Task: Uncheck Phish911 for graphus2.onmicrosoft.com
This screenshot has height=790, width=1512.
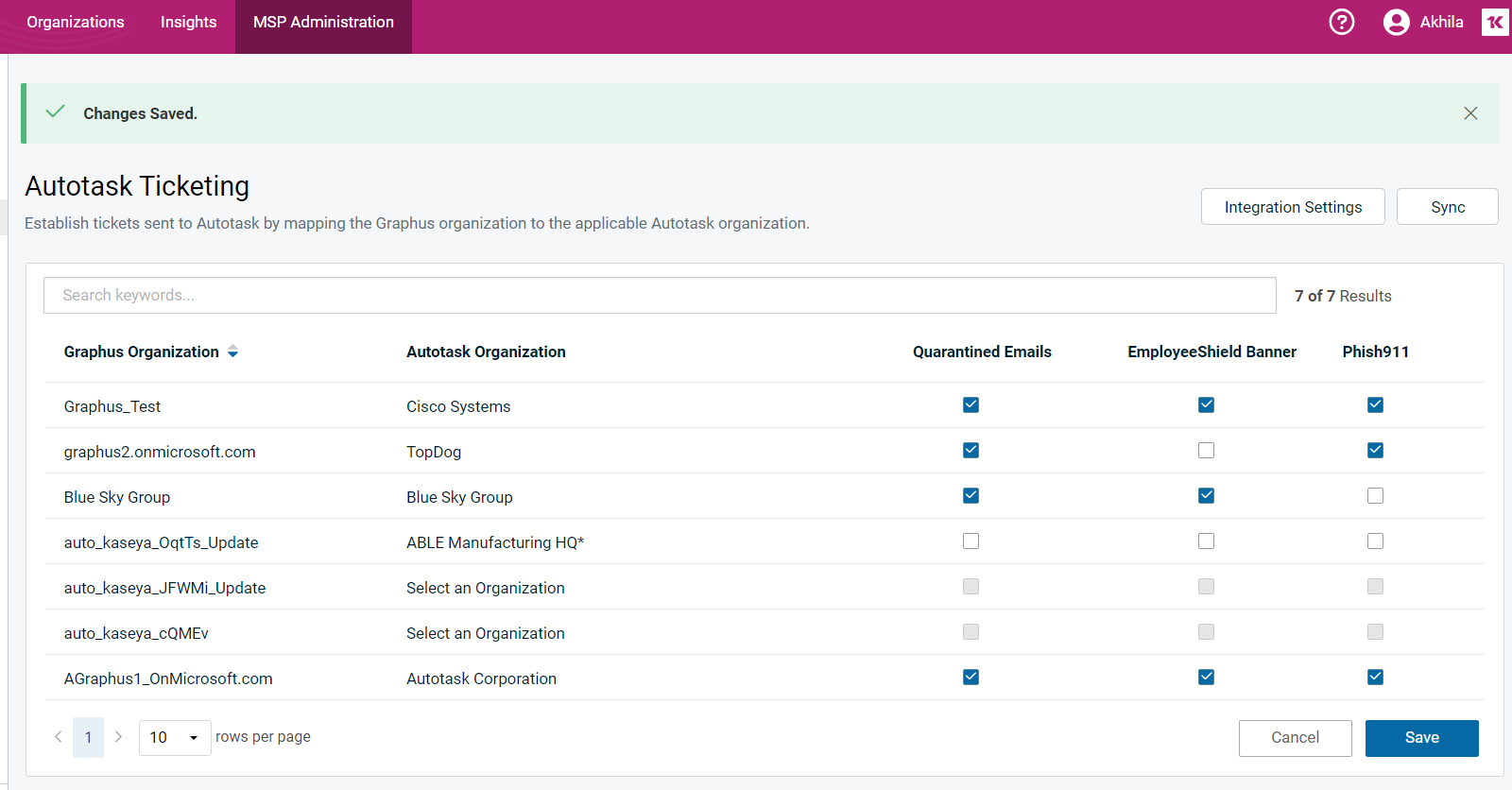Action: pos(1375,450)
